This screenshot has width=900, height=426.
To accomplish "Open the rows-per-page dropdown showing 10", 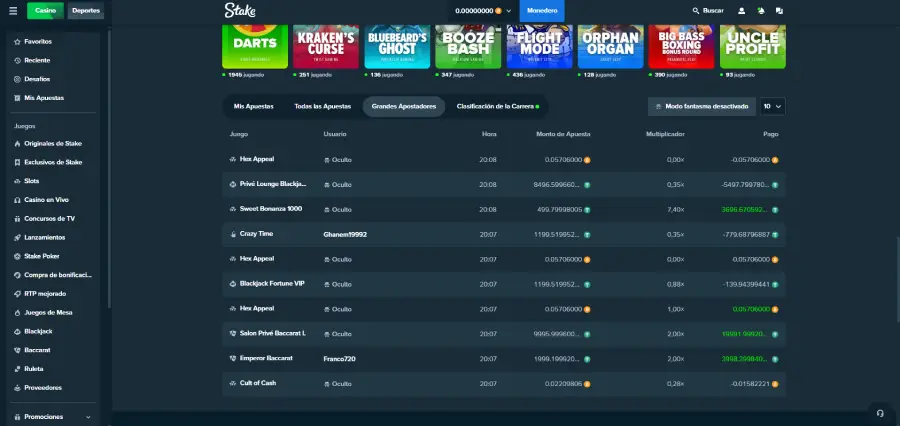I will [x=773, y=107].
